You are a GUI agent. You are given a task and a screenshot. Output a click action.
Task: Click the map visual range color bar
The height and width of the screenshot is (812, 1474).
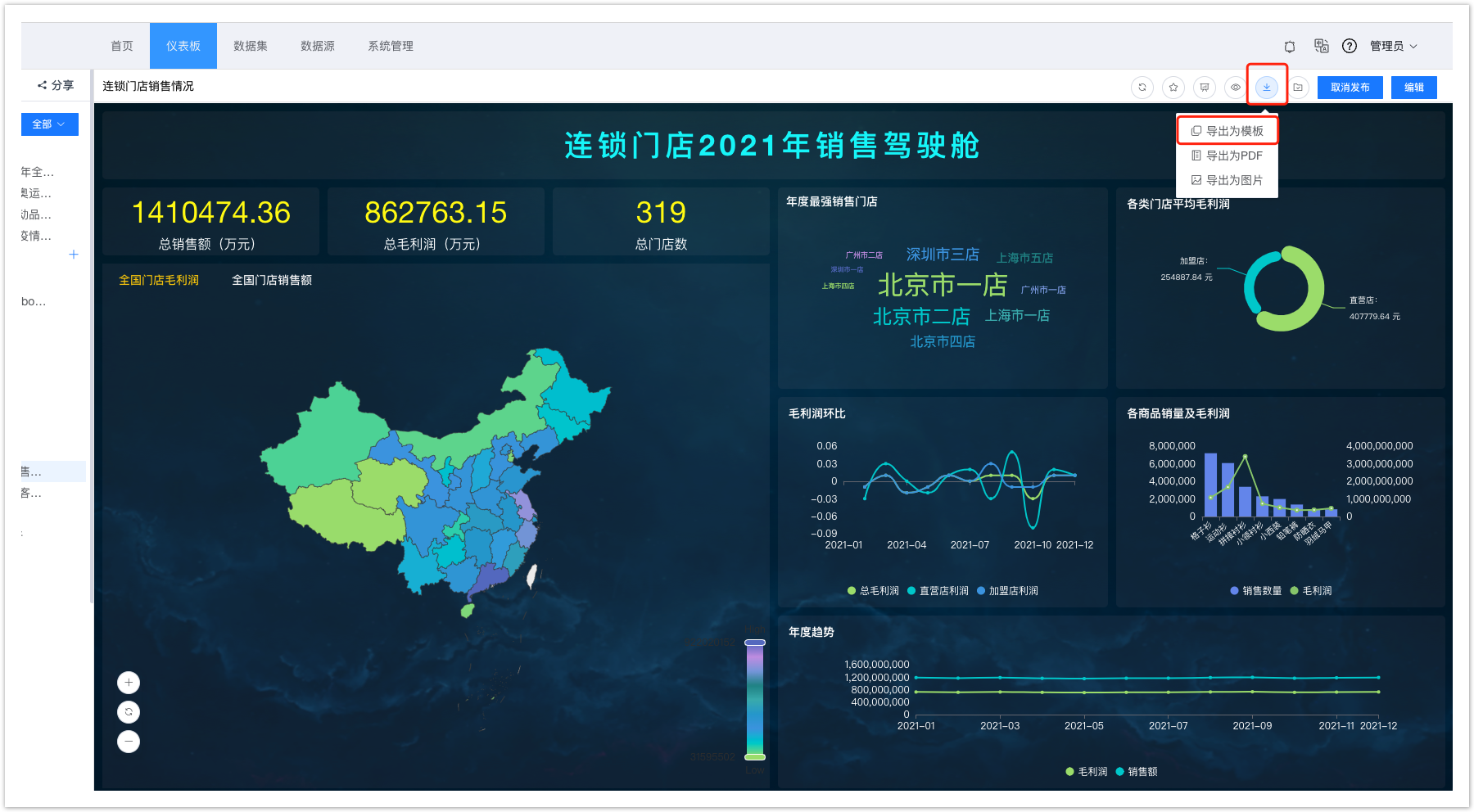click(x=755, y=700)
